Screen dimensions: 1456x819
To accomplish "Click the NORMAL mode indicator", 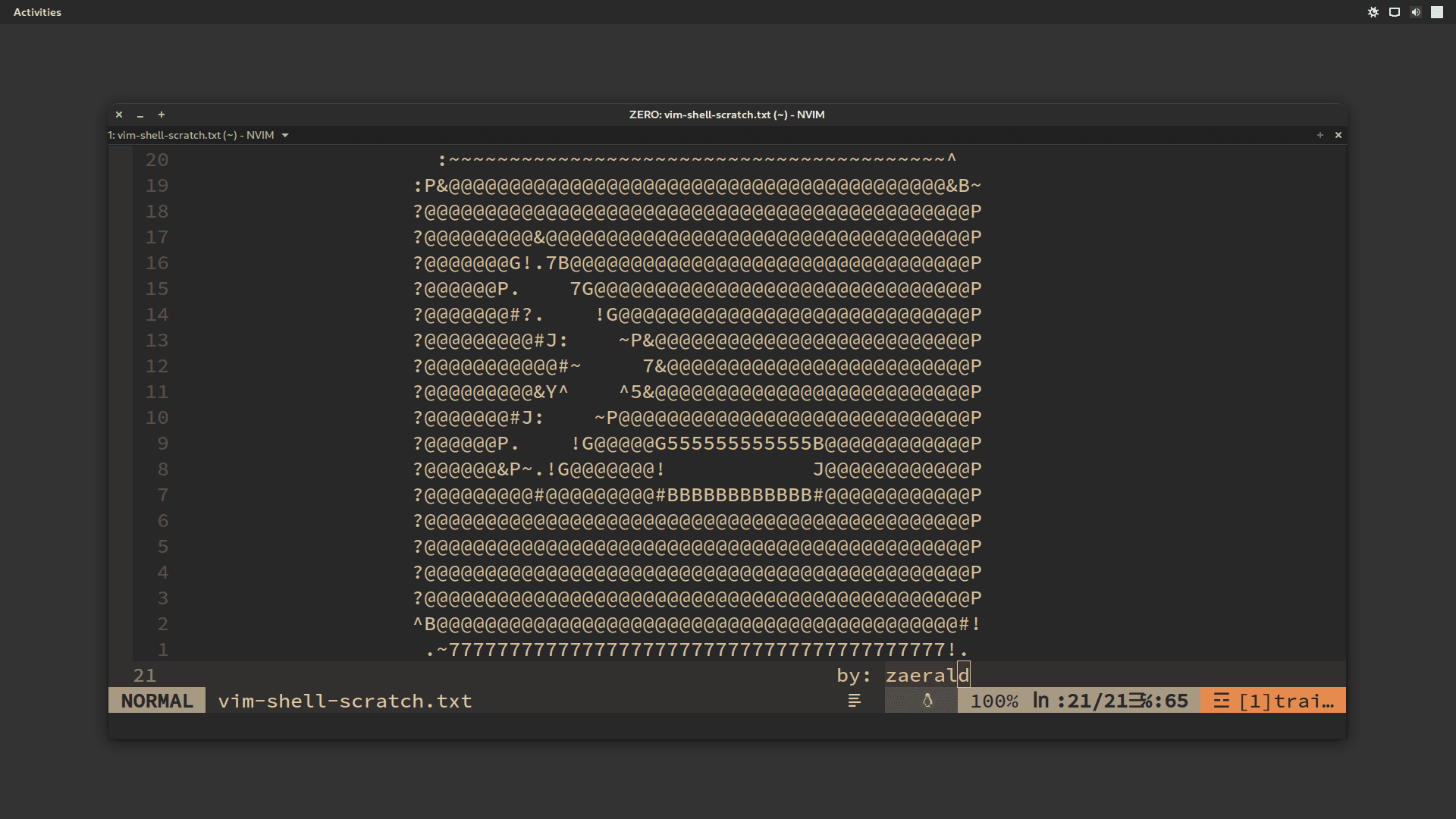I will 157,701.
